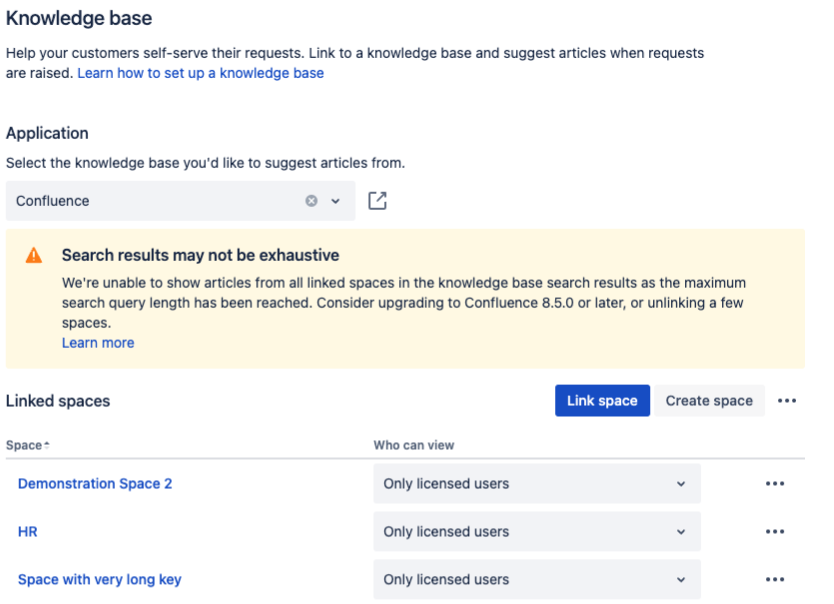
Task: Click the Who can view column header
Action: click(x=414, y=445)
